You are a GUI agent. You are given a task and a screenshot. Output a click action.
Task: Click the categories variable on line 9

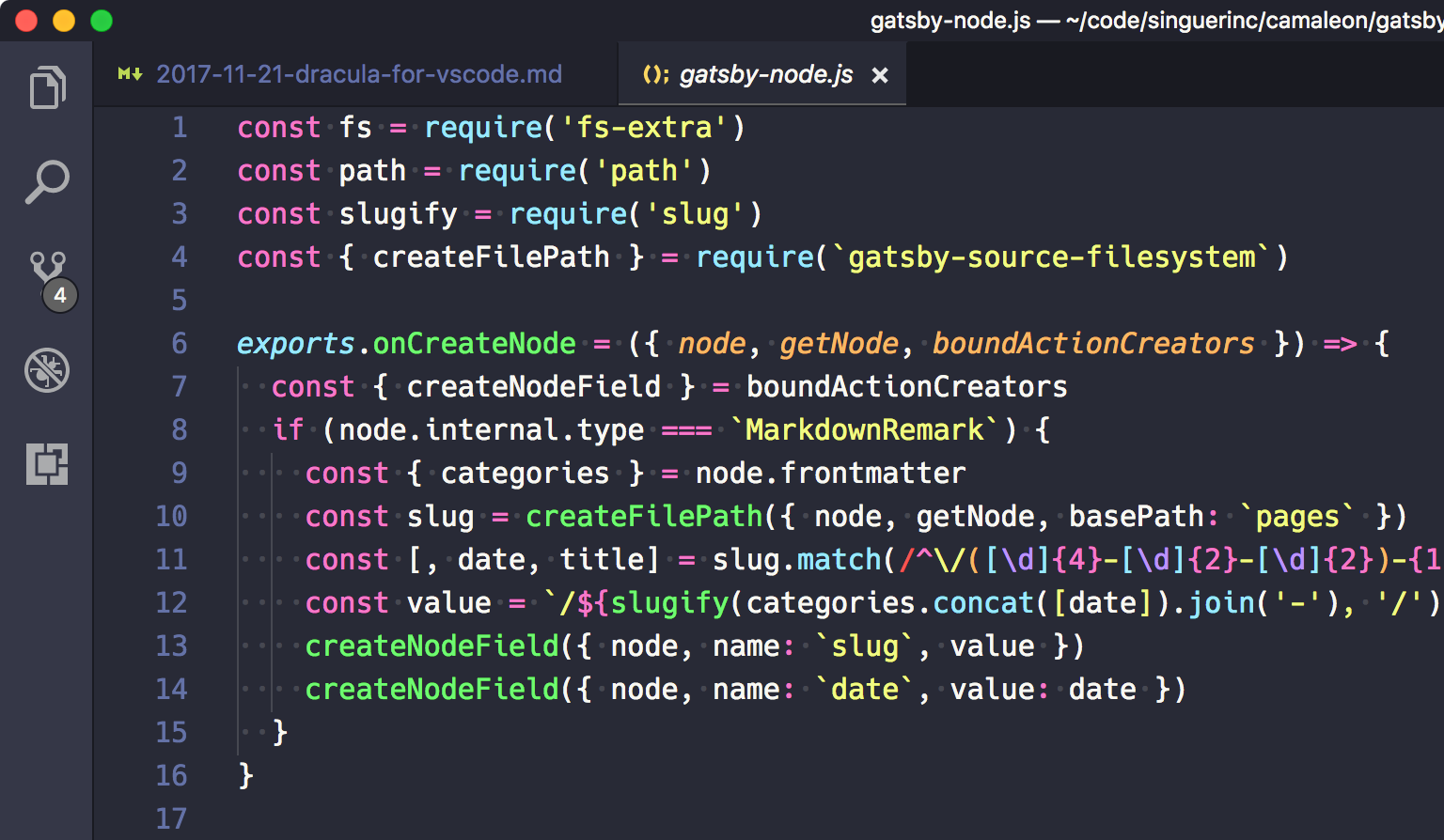(525, 473)
